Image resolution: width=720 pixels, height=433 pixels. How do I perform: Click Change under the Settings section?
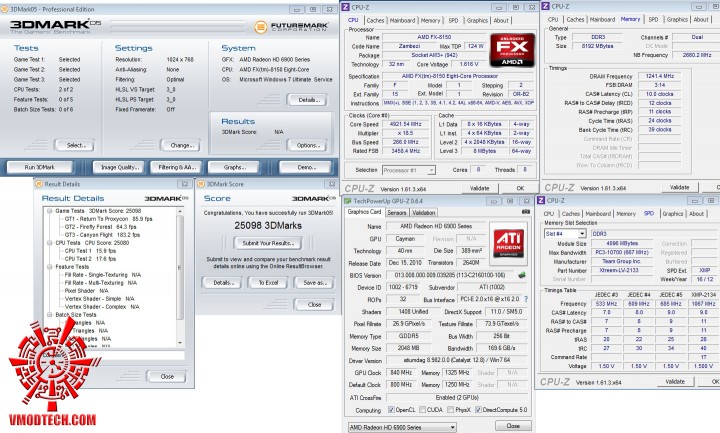[183, 146]
